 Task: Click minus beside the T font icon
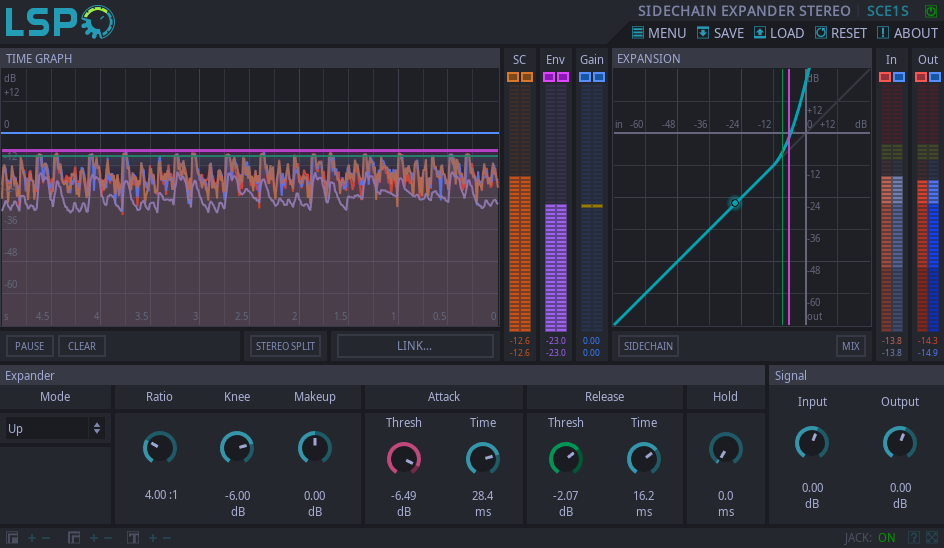[x=167, y=538]
